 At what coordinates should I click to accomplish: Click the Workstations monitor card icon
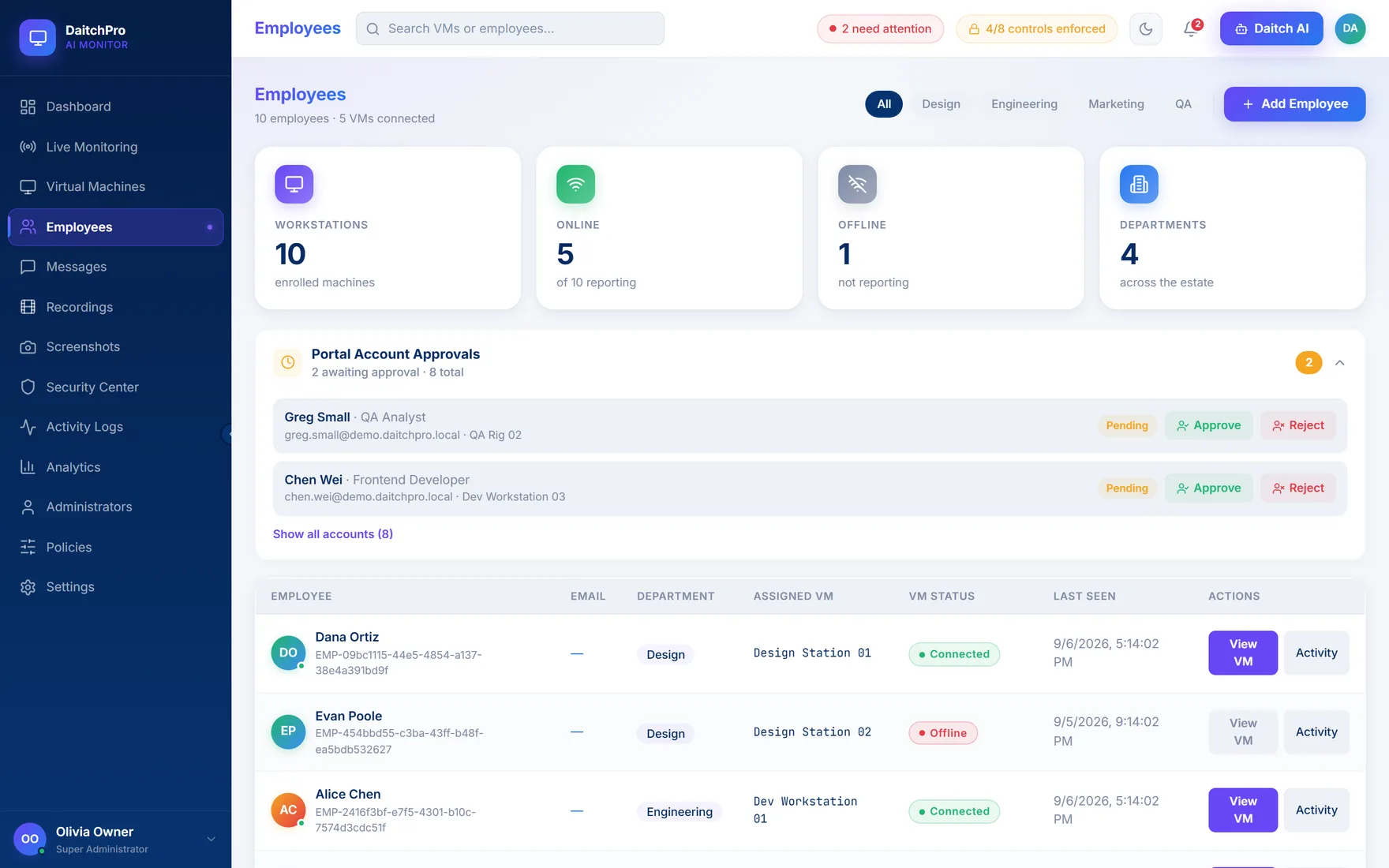294,184
